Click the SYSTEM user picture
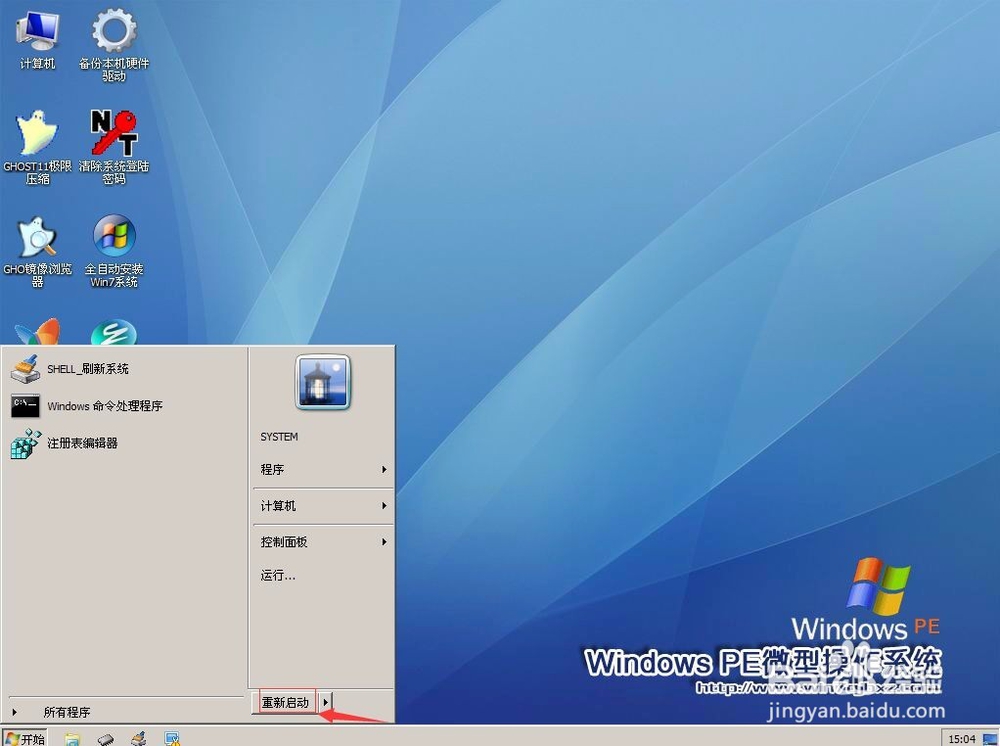The width and height of the screenshot is (1000, 746). [x=323, y=383]
